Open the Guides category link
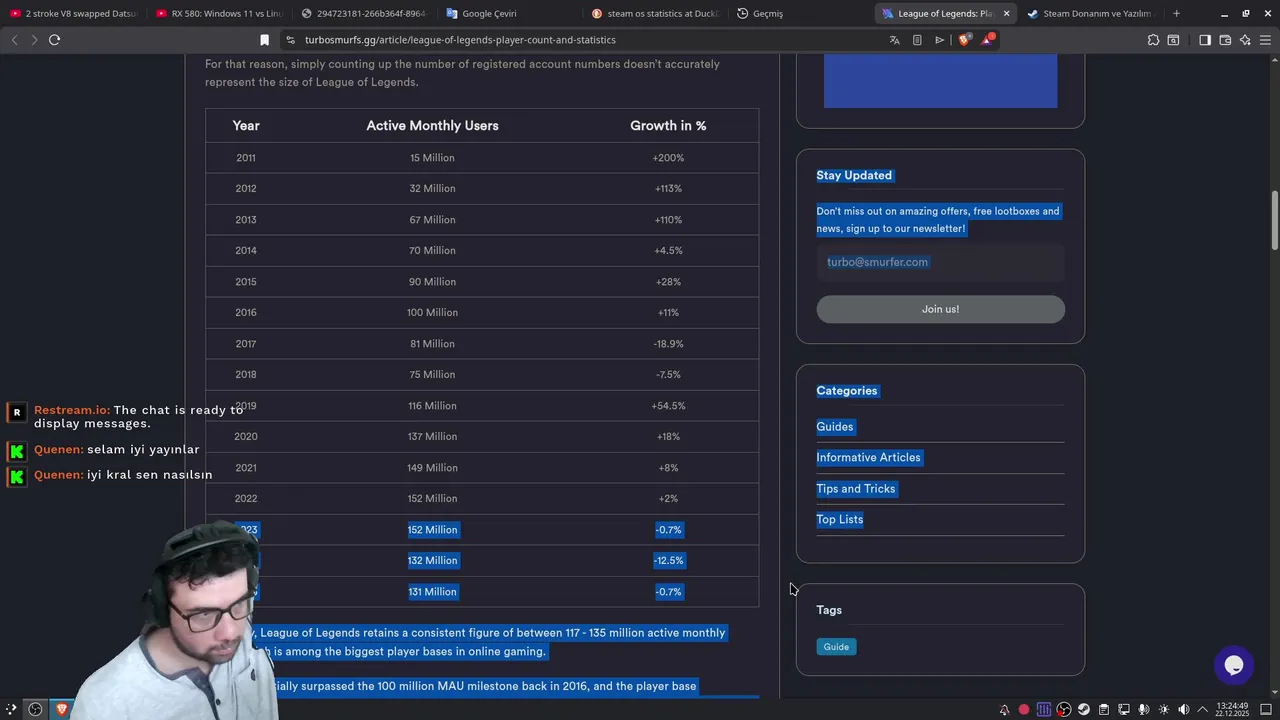1280x720 pixels. coord(835,427)
